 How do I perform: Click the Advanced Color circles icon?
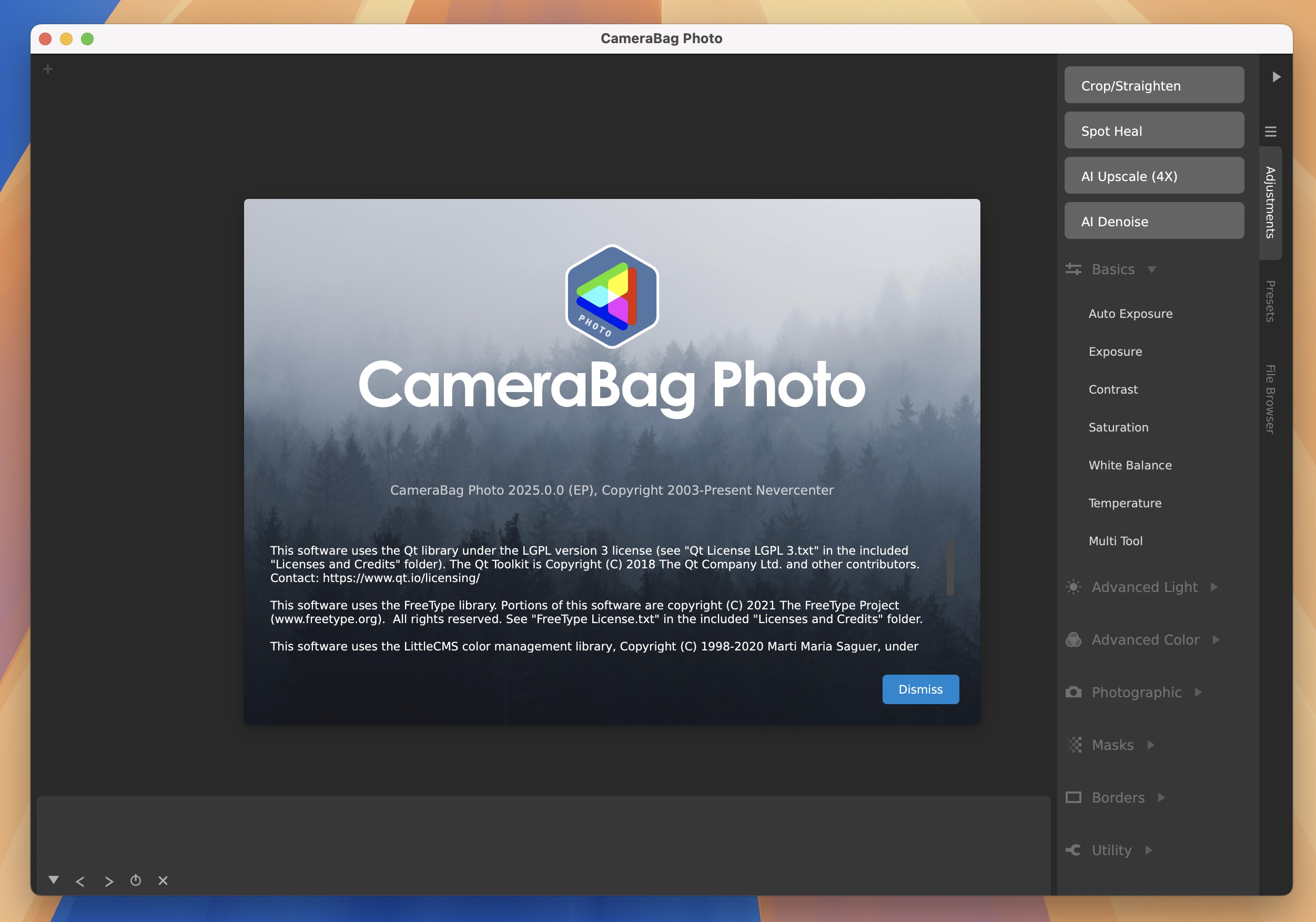pos(1073,639)
